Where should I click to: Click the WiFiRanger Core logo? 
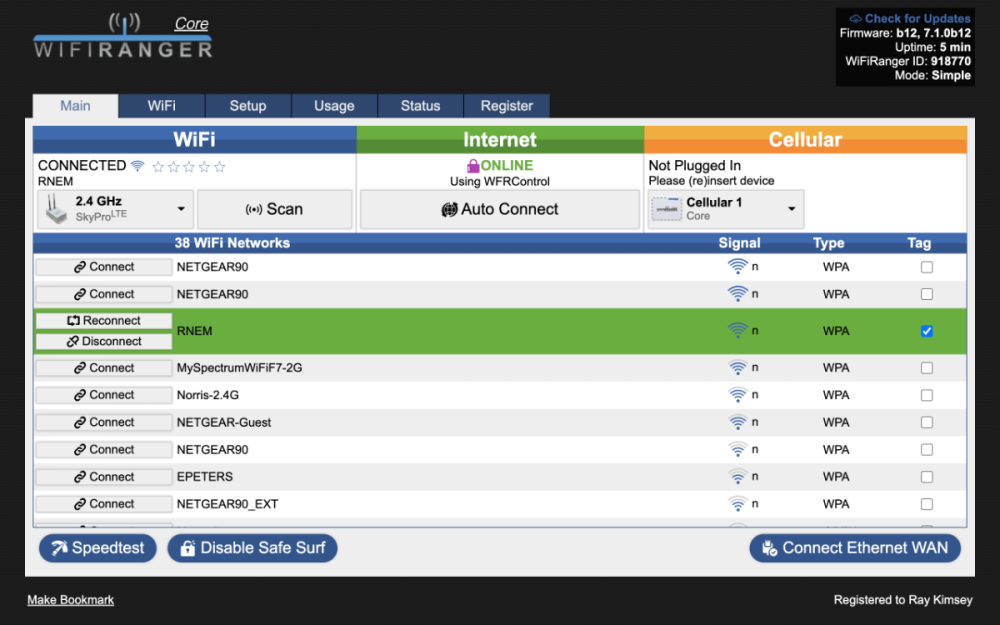click(123, 36)
